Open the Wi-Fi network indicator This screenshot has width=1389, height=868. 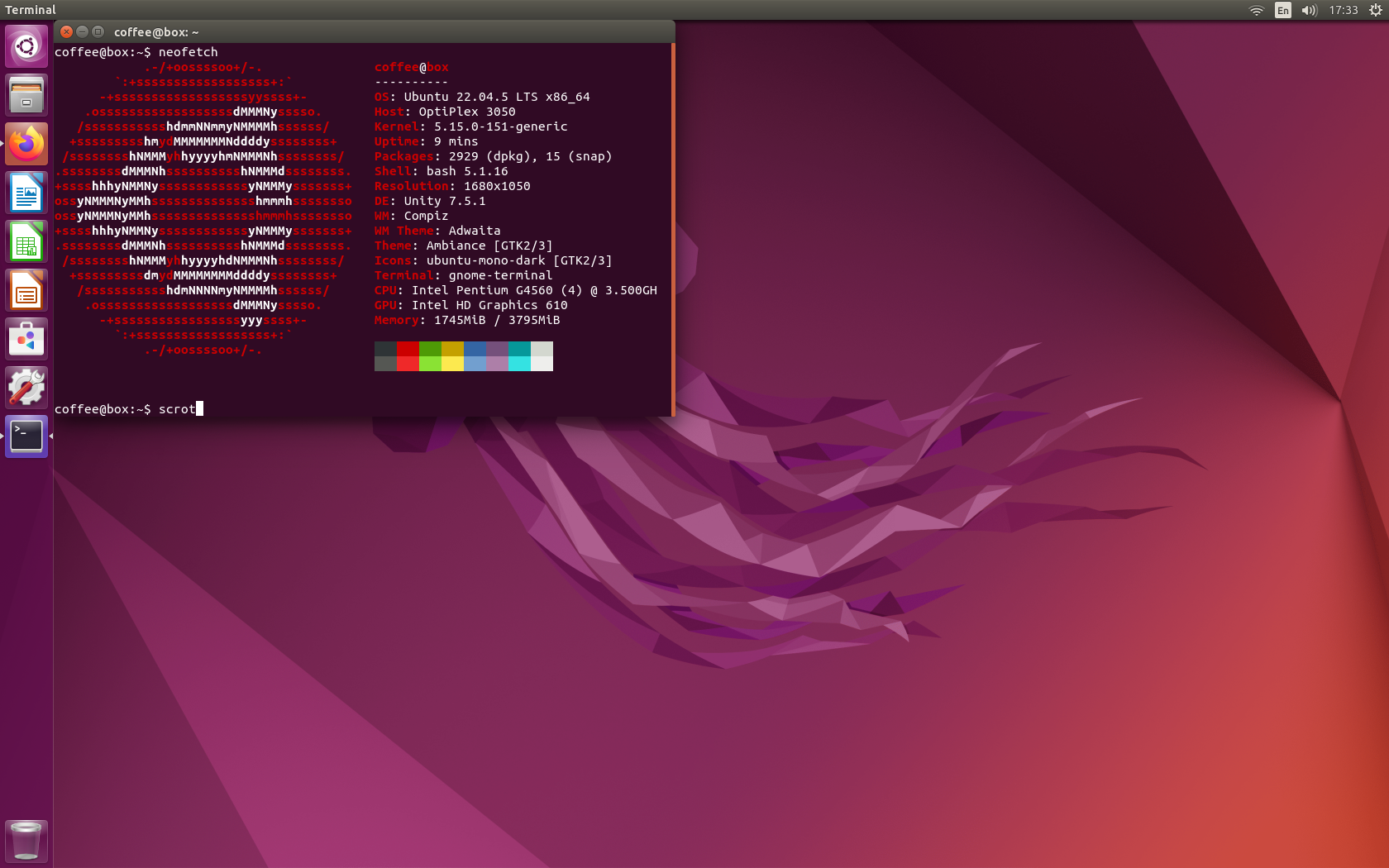click(x=1256, y=10)
